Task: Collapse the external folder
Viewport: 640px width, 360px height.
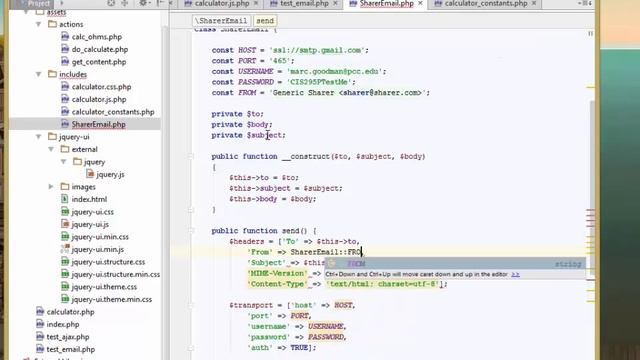Action: point(51,149)
